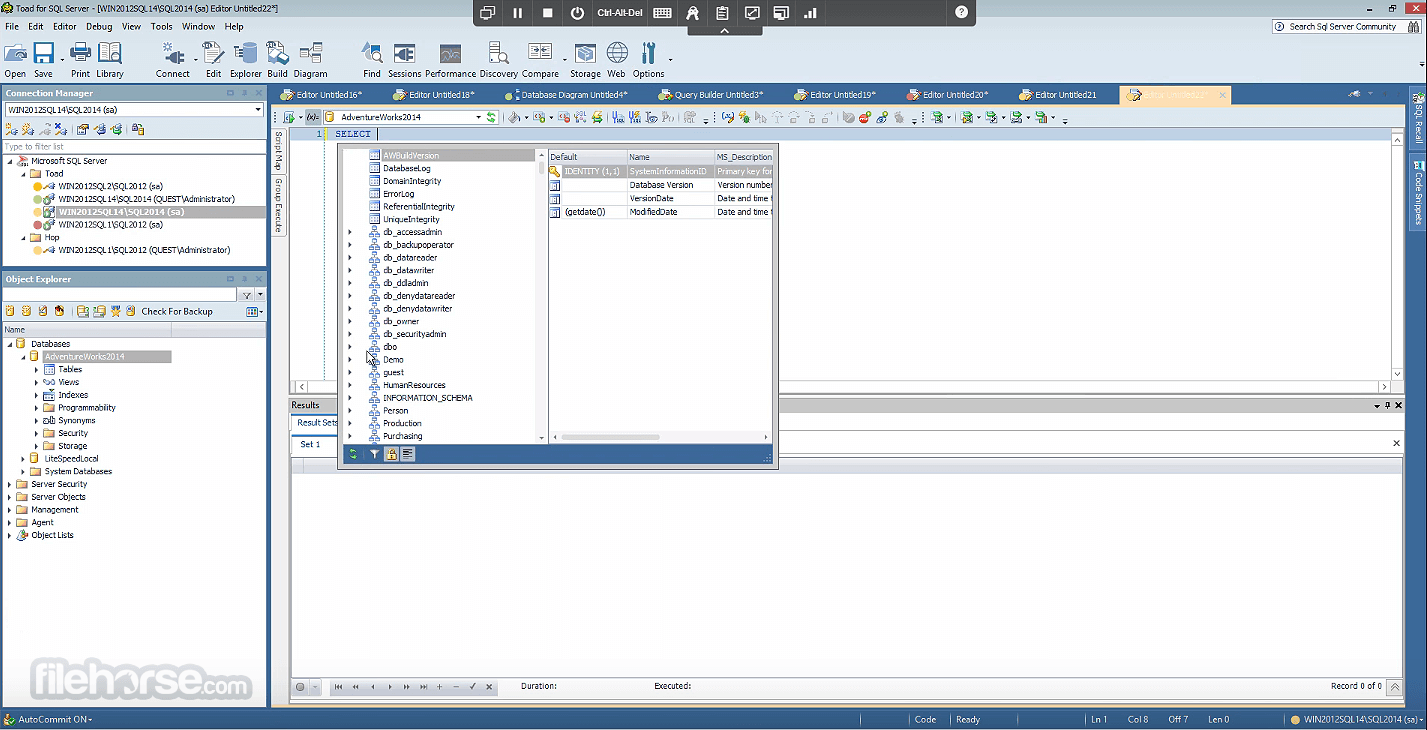Screen dimensions: 1427x730
Task: Open the Compare tool
Action: (540, 60)
